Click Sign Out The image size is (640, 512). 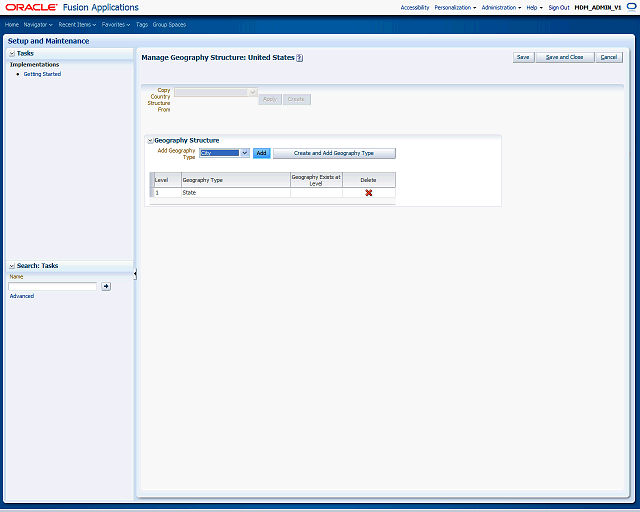point(559,7)
